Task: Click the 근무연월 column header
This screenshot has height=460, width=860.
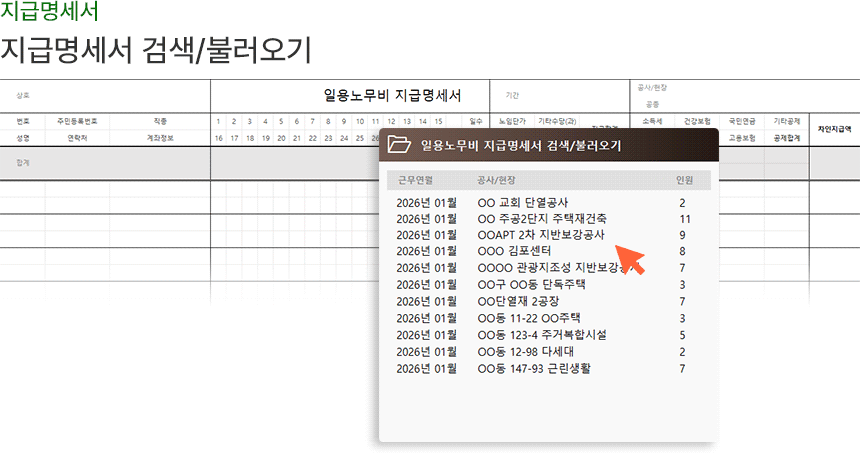Action: click(x=415, y=181)
